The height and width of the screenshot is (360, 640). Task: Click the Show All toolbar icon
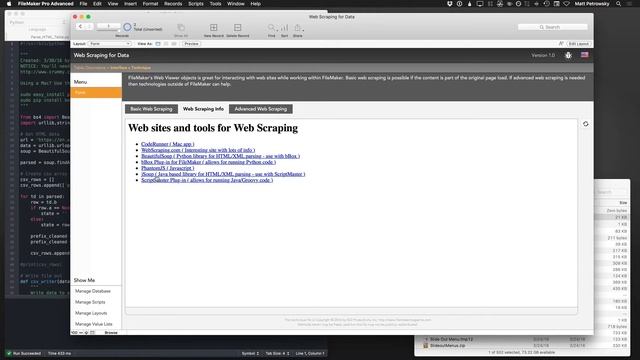coord(181,28)
